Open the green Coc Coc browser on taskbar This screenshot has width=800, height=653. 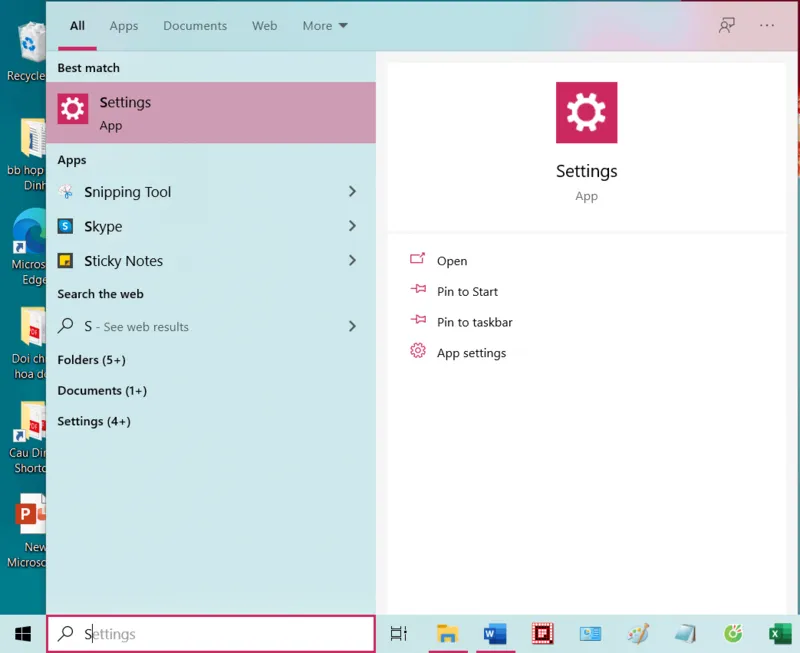tap(733, 634)
